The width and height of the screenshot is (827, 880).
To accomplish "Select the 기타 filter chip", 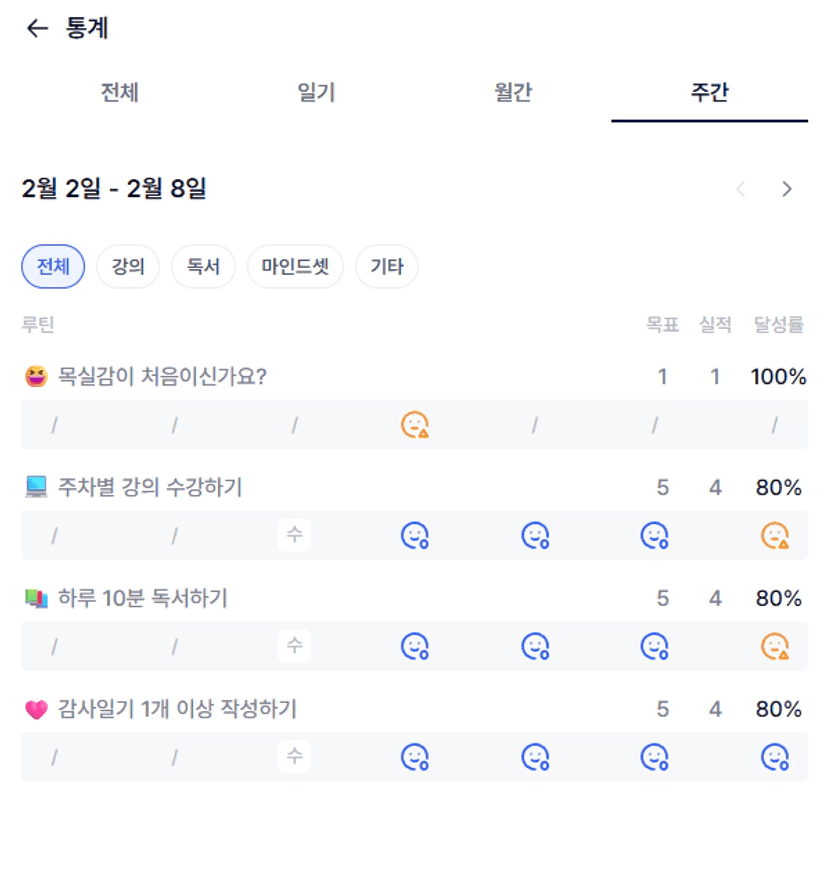I will click(x=387, y=267).
